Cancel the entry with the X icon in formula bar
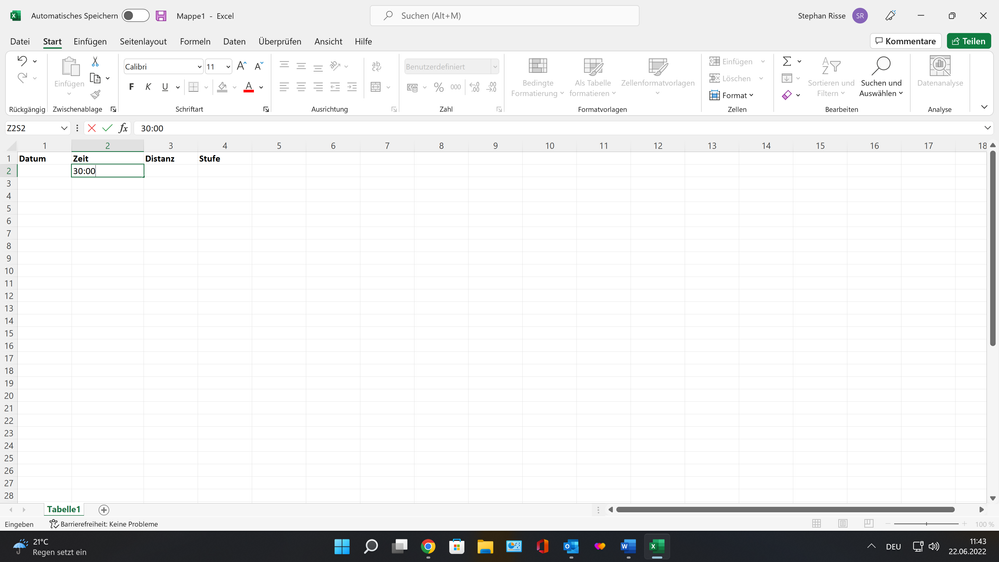The image size is (999, 562). [92, 128]
